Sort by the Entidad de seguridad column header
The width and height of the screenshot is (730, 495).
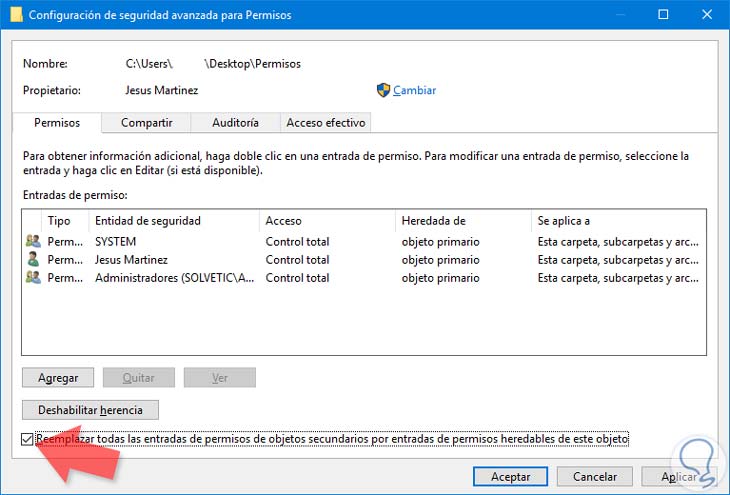147,220
